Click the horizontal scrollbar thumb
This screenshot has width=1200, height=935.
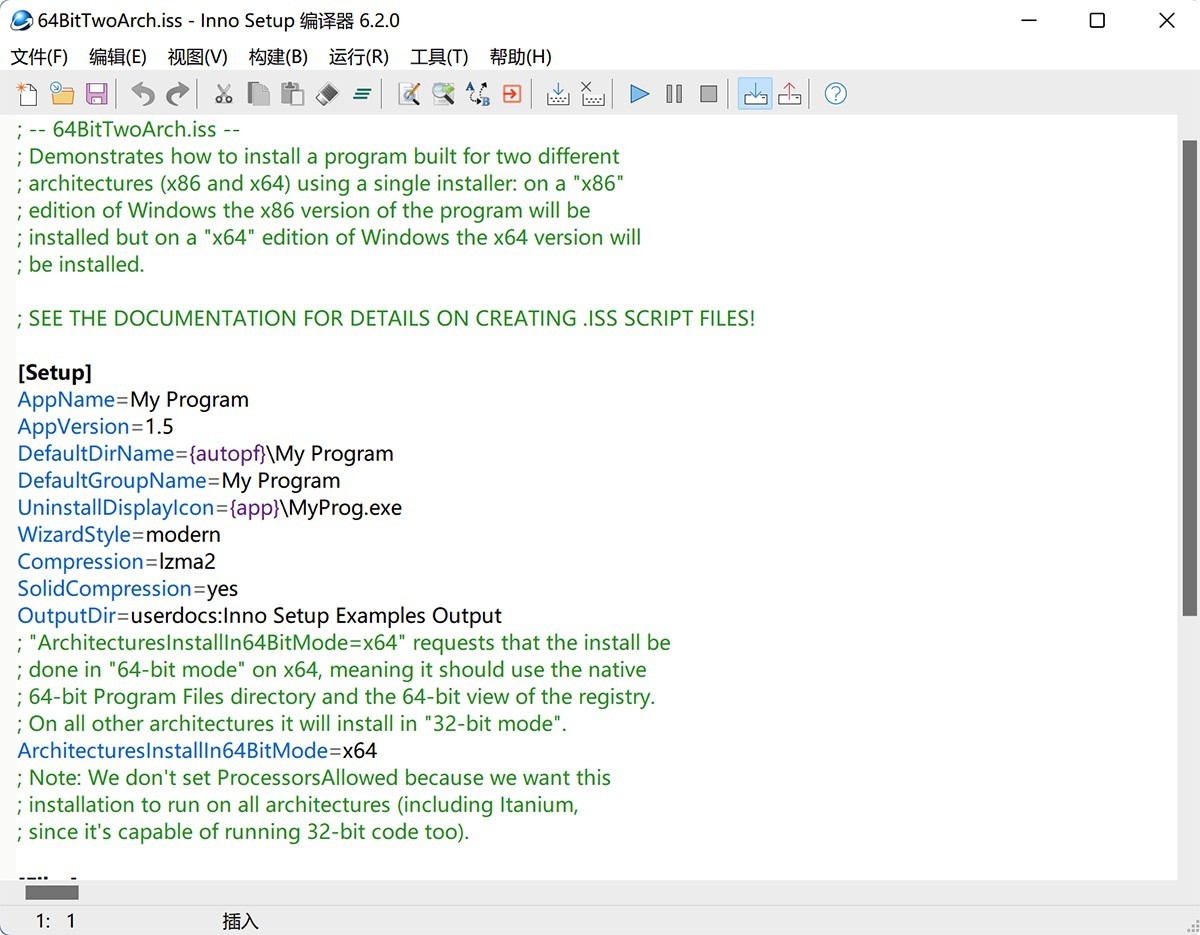pos(52,892)
